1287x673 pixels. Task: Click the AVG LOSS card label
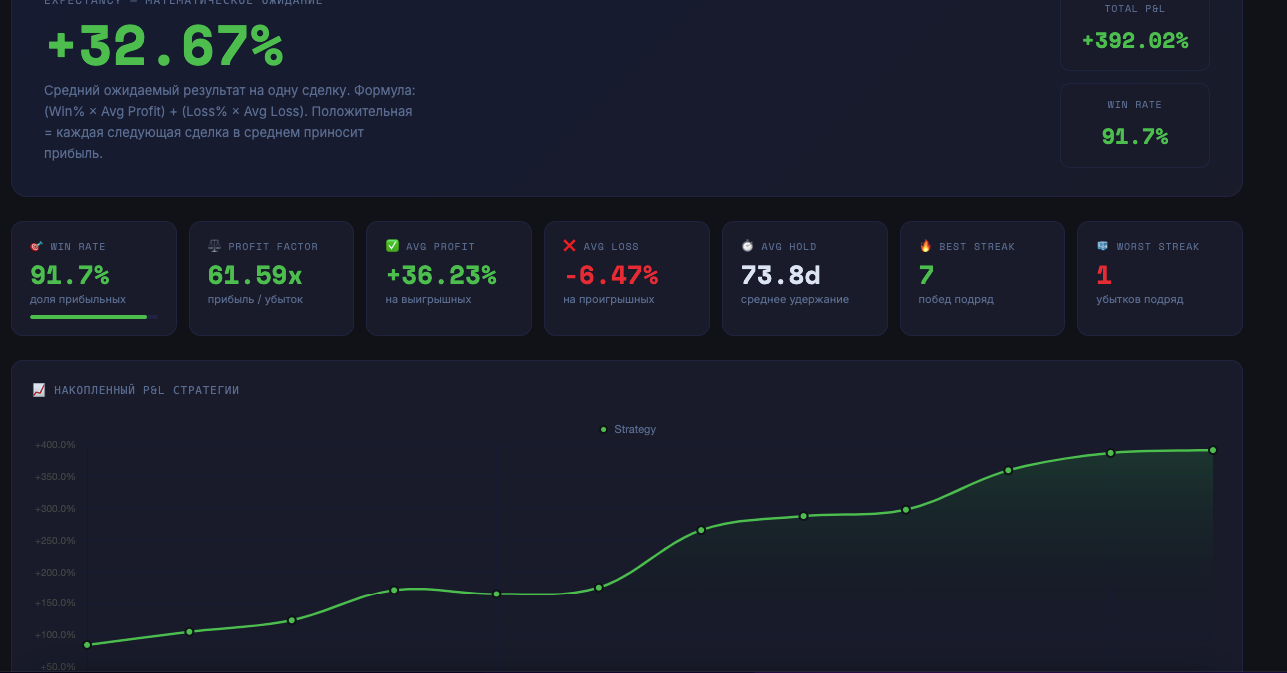click(x=611, y=246)
